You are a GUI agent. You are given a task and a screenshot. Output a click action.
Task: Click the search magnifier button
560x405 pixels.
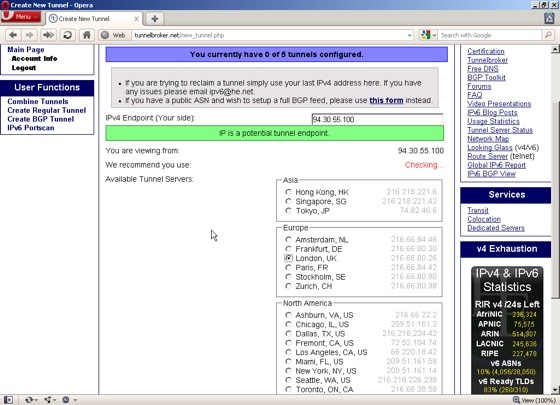click(548, 35)
